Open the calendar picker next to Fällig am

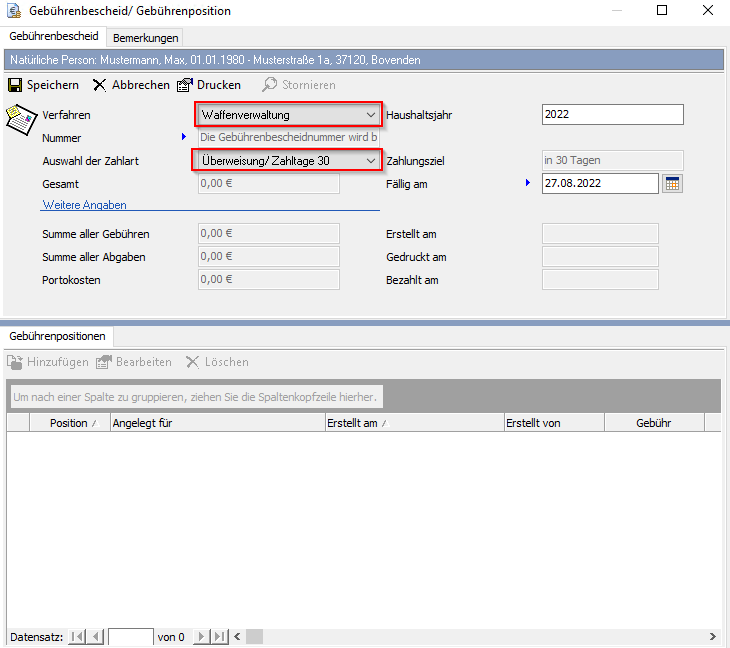pyautogui.click(x=672, y=184)
